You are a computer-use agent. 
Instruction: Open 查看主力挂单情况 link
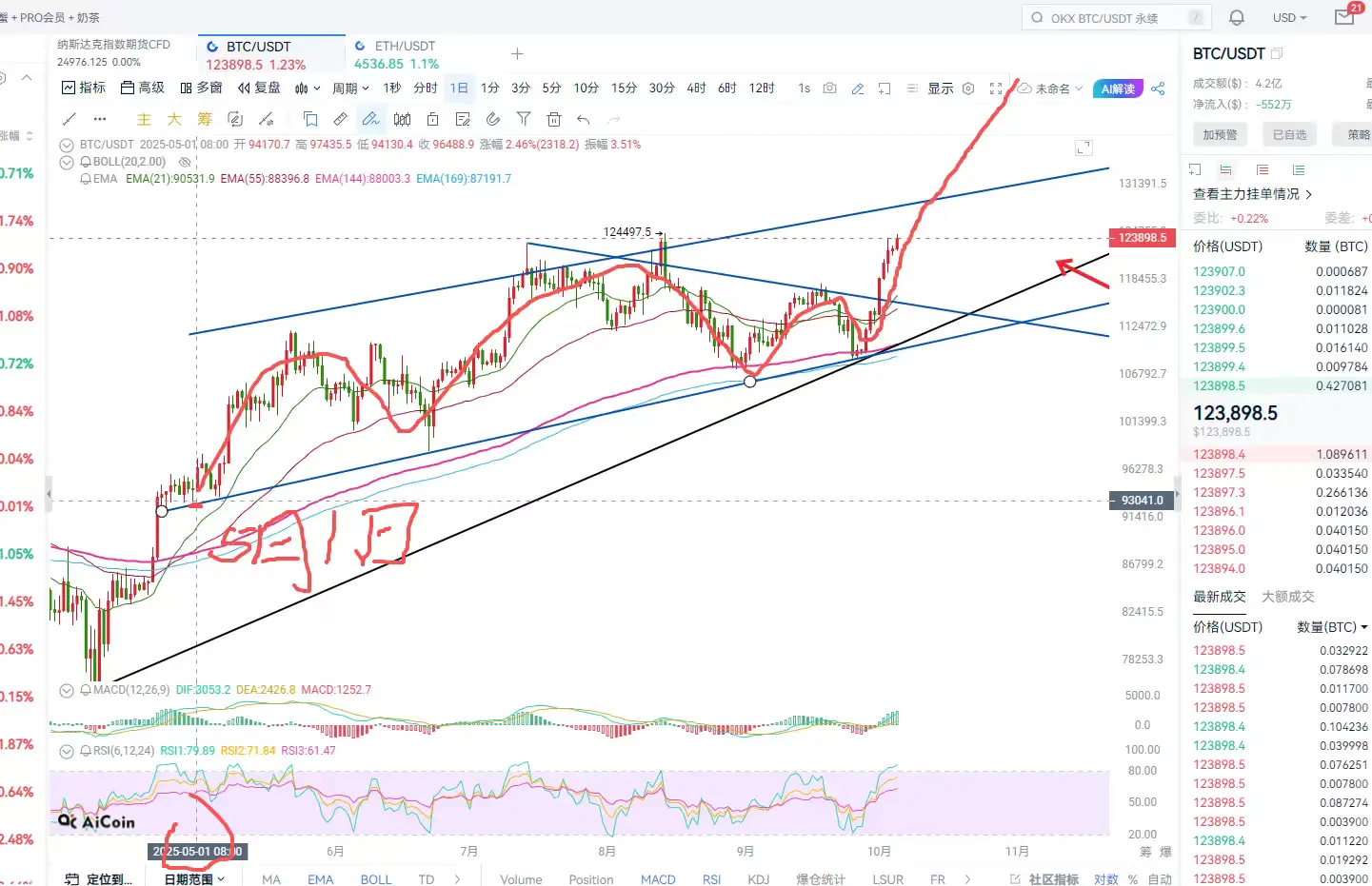point(1252,194)
